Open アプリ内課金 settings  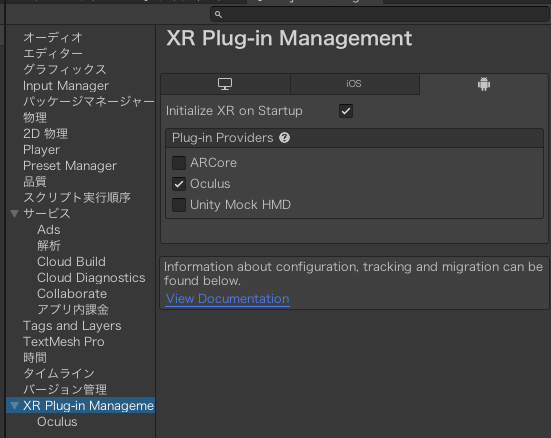coord(73,310)
